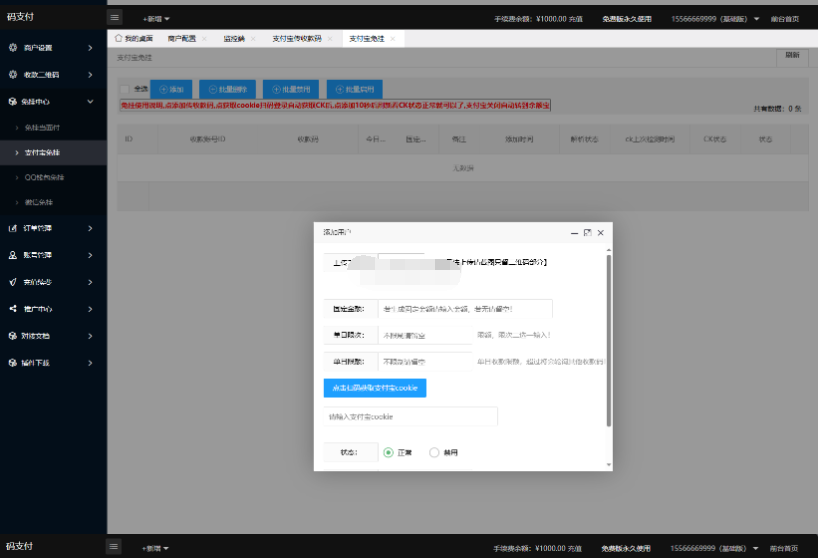Switch to the 我的桌面 tab
Image resolution: width=819 pixels, height=558 pixels.
pos(134,39)
